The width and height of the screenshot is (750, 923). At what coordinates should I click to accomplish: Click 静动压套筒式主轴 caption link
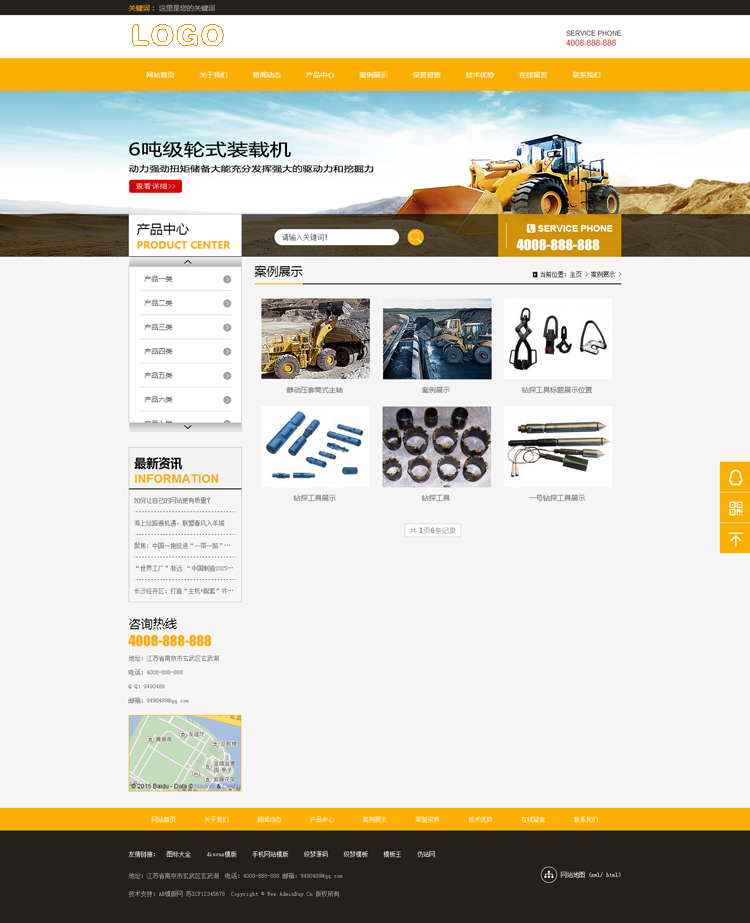tap(315, 390)
